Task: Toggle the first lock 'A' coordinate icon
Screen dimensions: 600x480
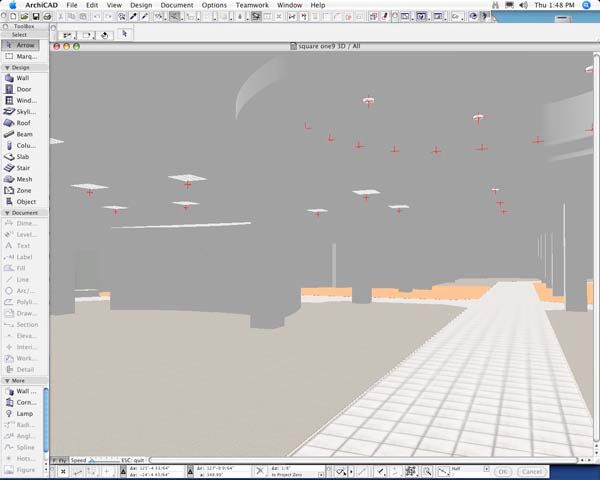Action: (123, 472)
